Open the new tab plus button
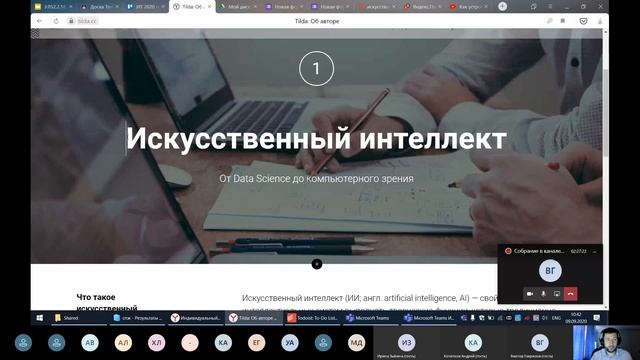Viewport: 640px width, 360px height. pyautogui.click(x=502, y=6)
